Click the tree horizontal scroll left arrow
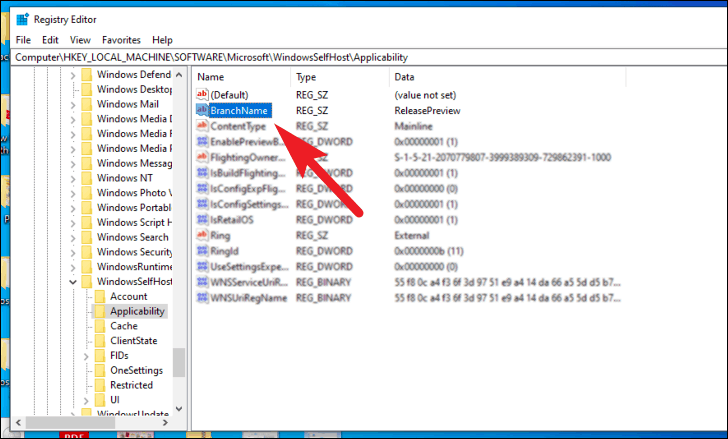 click(19, 423)
